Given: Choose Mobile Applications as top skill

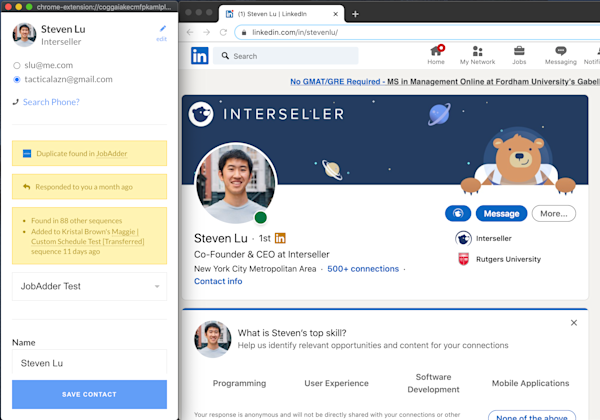Looking at the screenshot, I should click(x=530, y=383).
